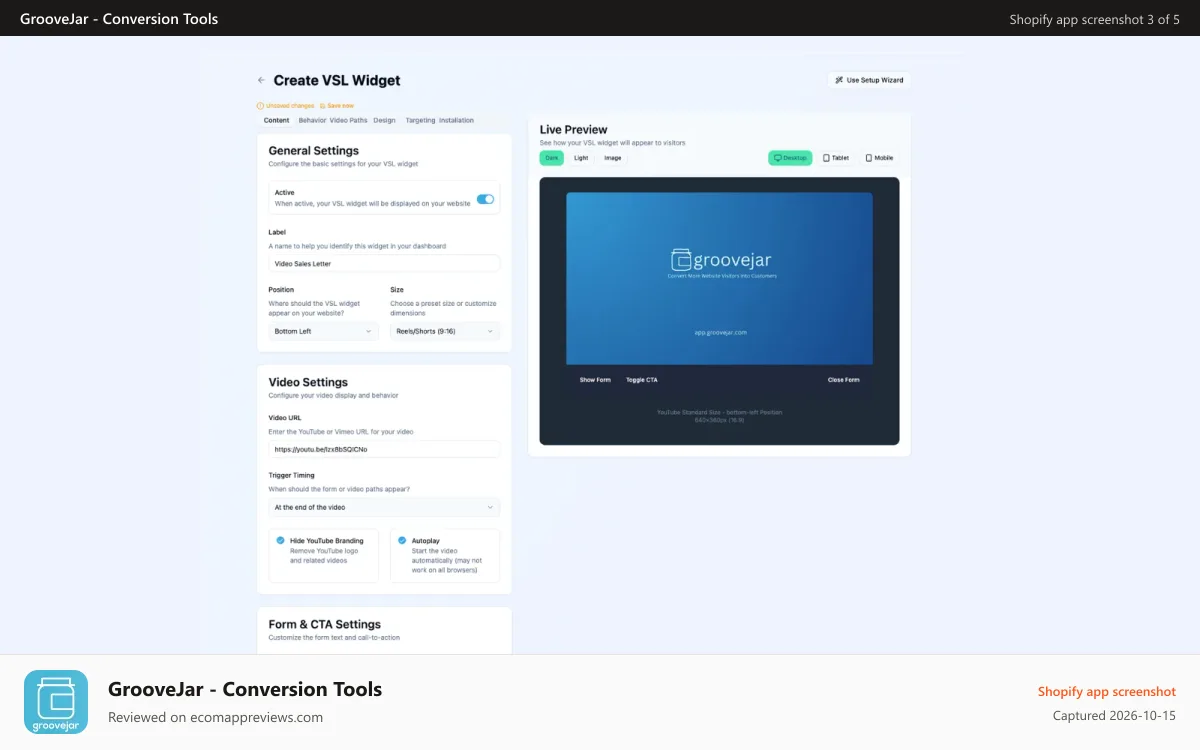Click the Video Settings heading
The image size is (1200, 750).
(308, 382)
